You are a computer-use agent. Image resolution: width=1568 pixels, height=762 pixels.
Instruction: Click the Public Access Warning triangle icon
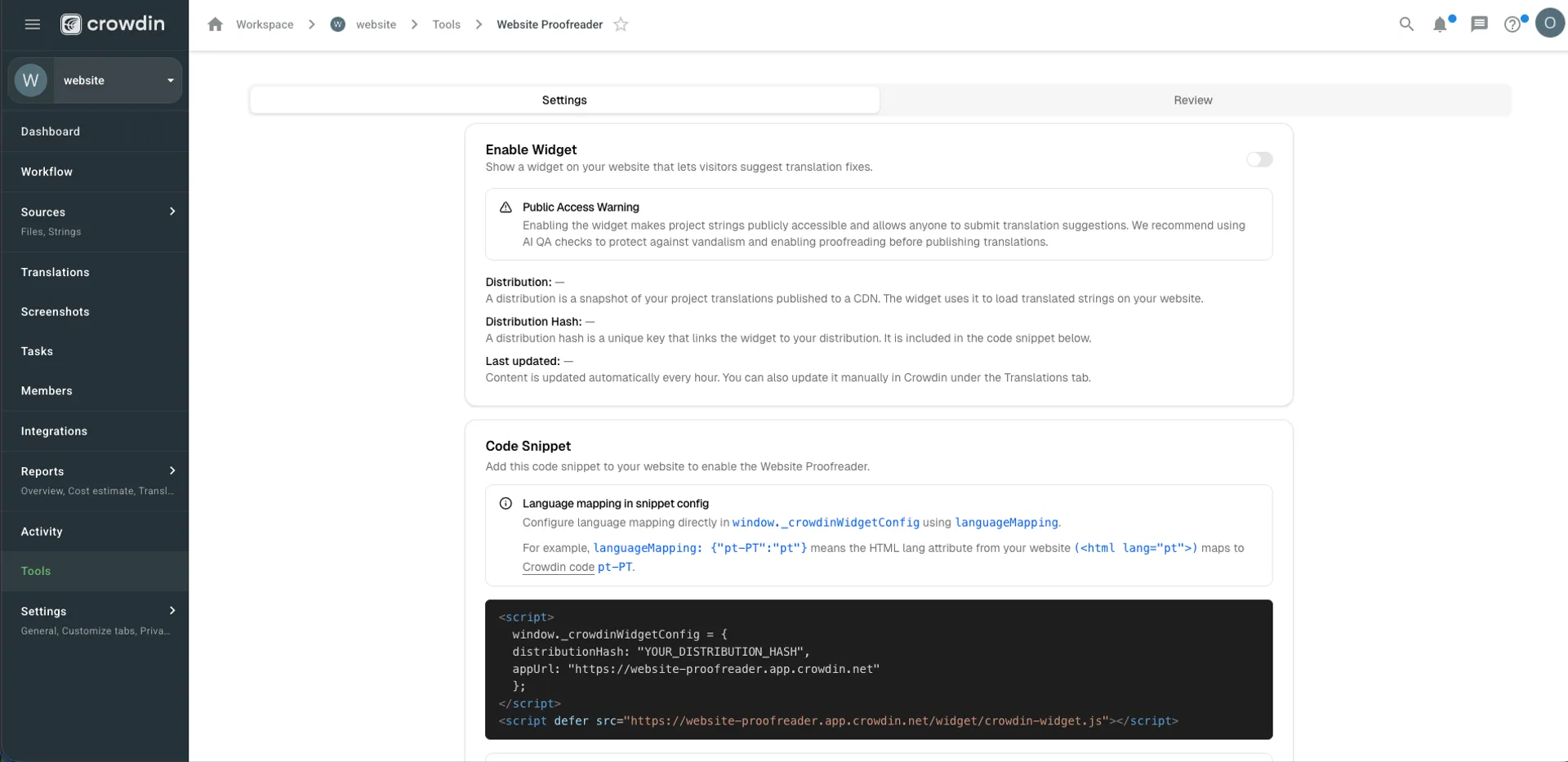click(x=506, y=207)
